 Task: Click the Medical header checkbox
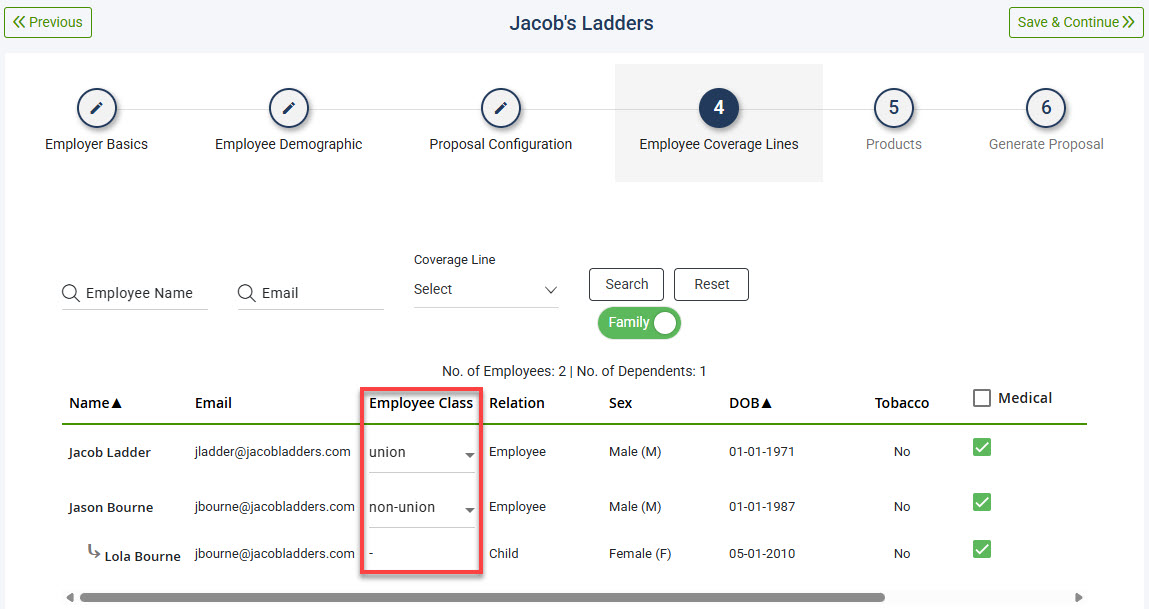pyautogui.click(x=981, y=397)
